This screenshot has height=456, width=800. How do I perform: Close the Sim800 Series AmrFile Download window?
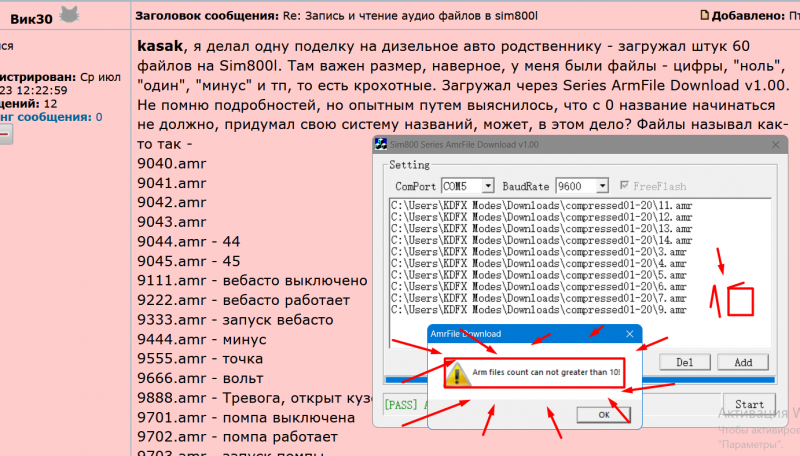(x=774, y=144)
